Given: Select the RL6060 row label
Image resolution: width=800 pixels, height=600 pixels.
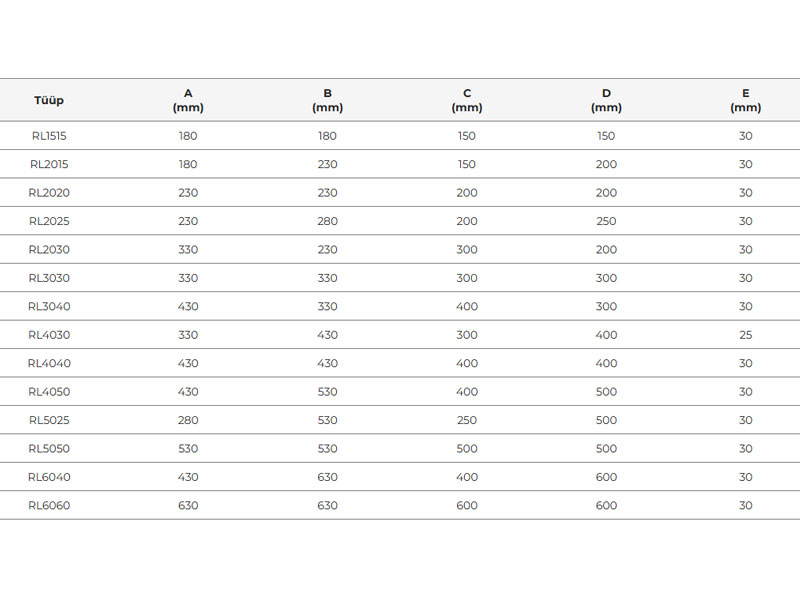Looking at the screenshot, I should [x=49, y=506].
